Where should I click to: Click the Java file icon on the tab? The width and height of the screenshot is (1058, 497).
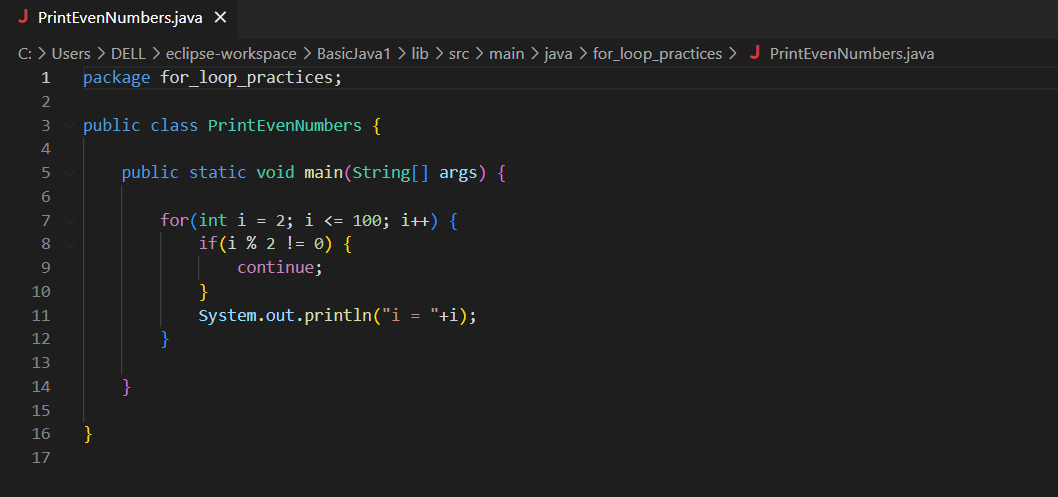click(x=23, y=18)
